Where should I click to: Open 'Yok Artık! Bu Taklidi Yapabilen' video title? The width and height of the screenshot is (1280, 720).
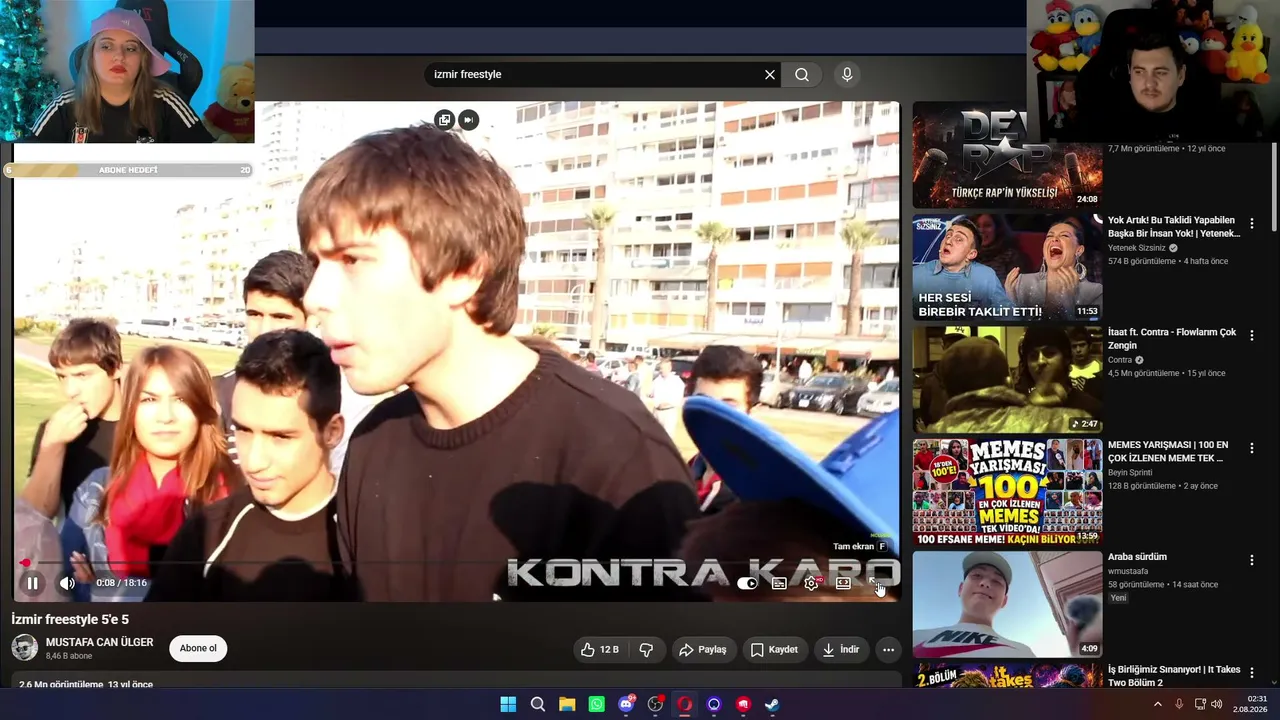(1174, 227)
